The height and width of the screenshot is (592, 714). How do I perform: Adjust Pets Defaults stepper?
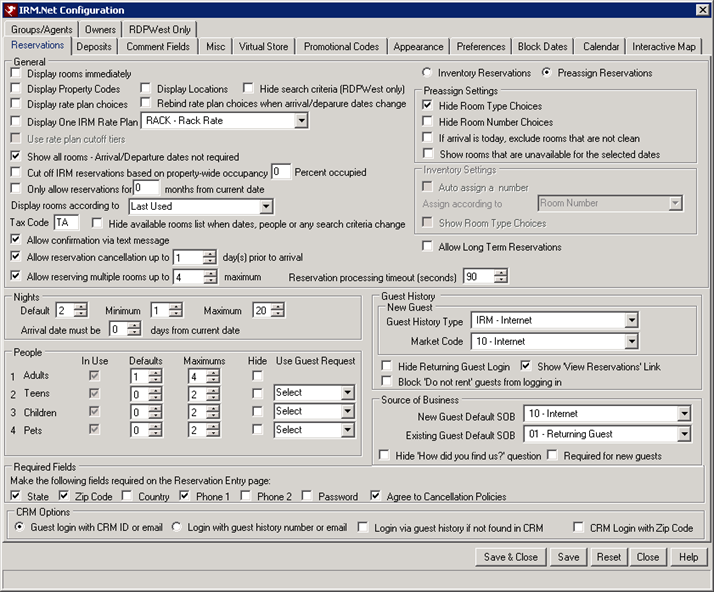[155, 430]
